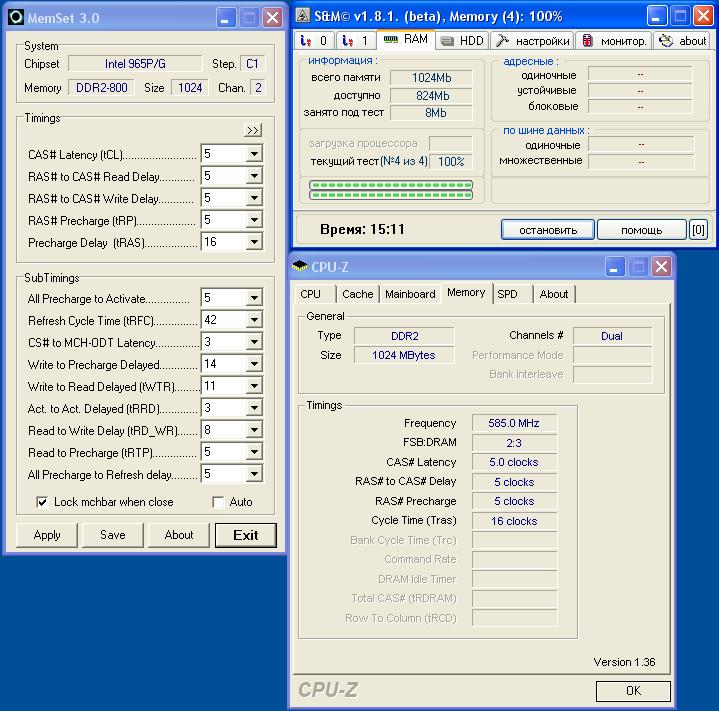The image size is (719, 711).
Task: Click остановить button in S&M
Action: [x=548, y=230]
